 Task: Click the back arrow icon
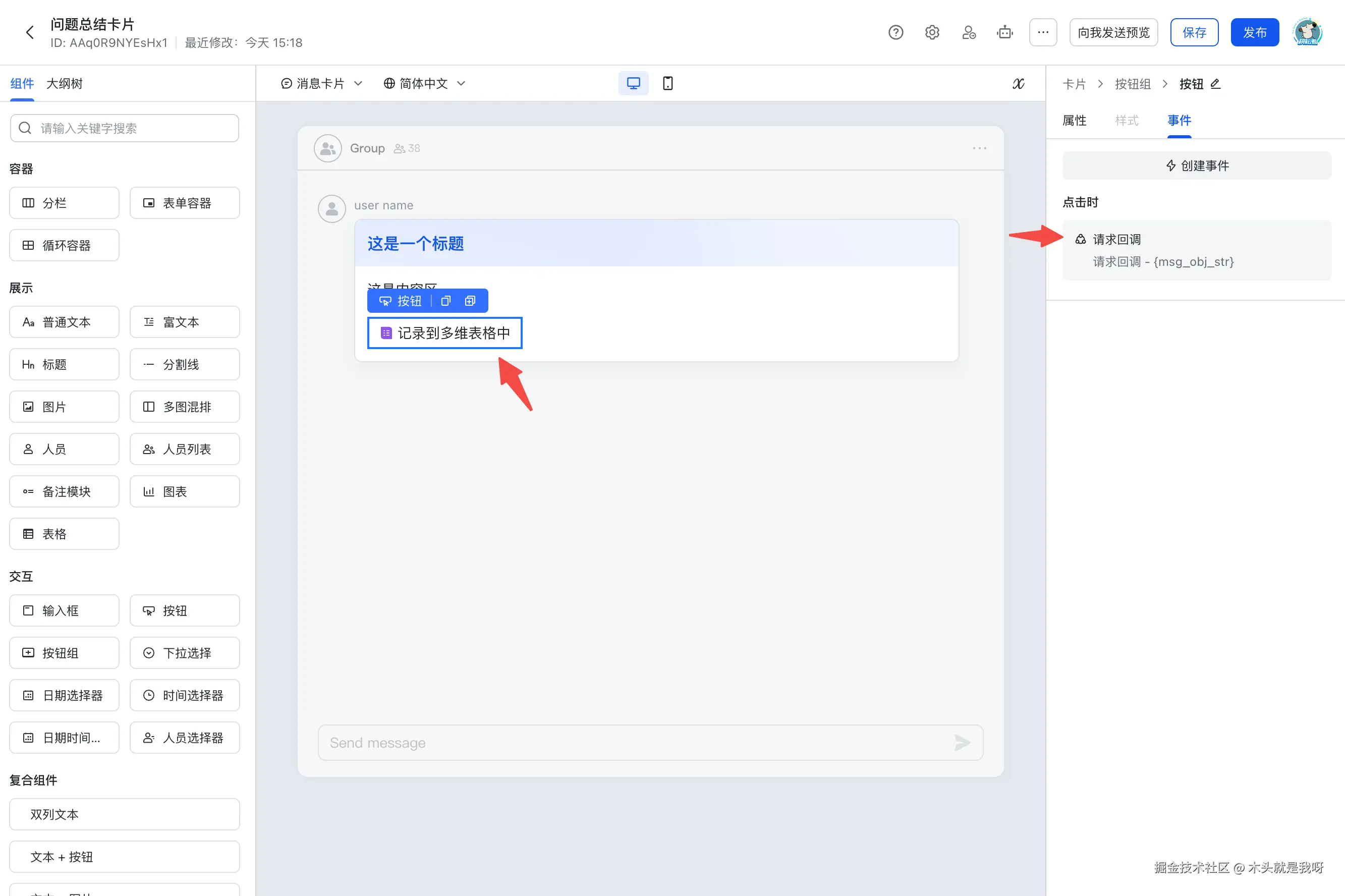pyautogui.click(x=30, y=33)
